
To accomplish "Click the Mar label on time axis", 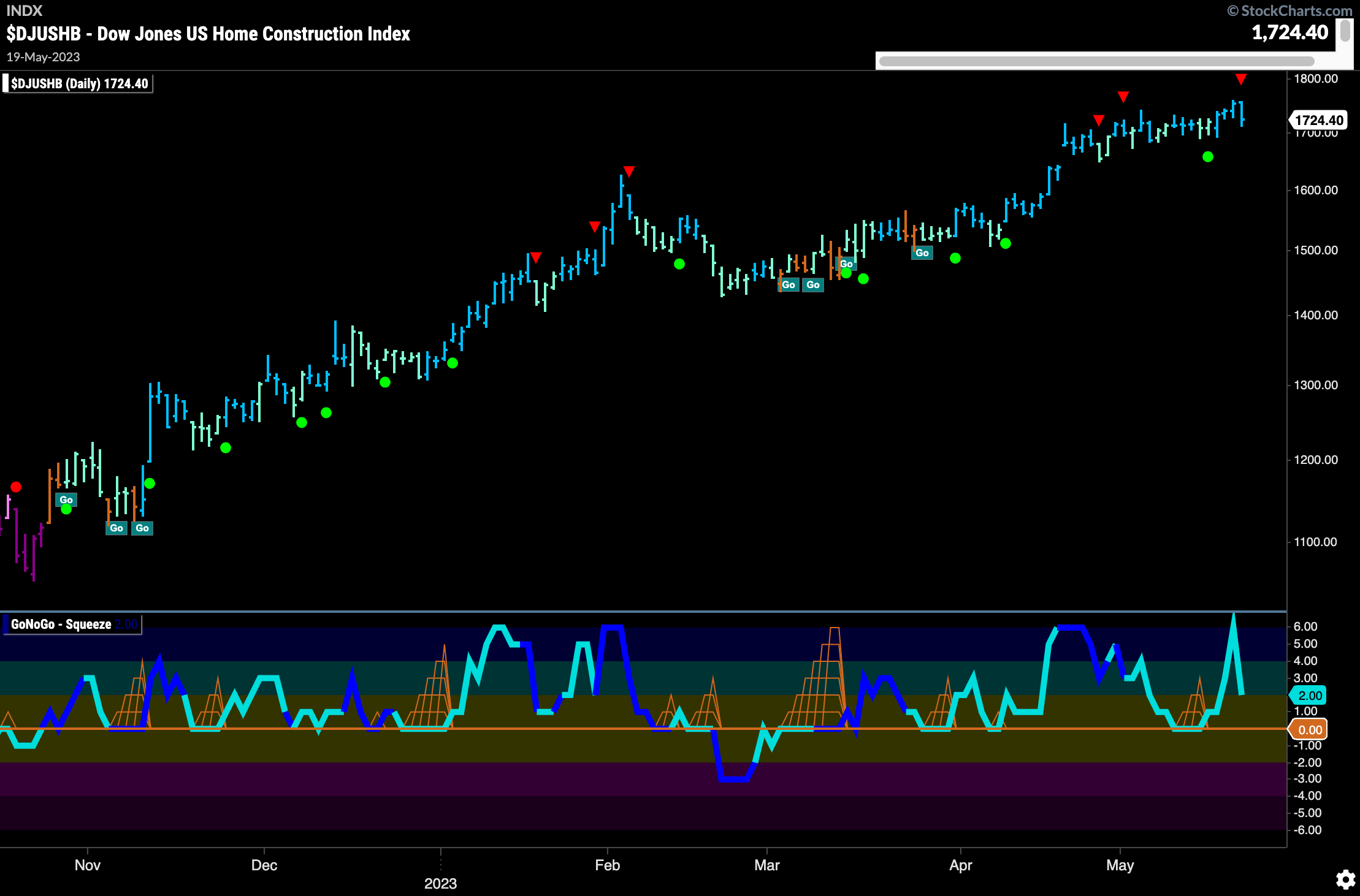I will (767, 865).
